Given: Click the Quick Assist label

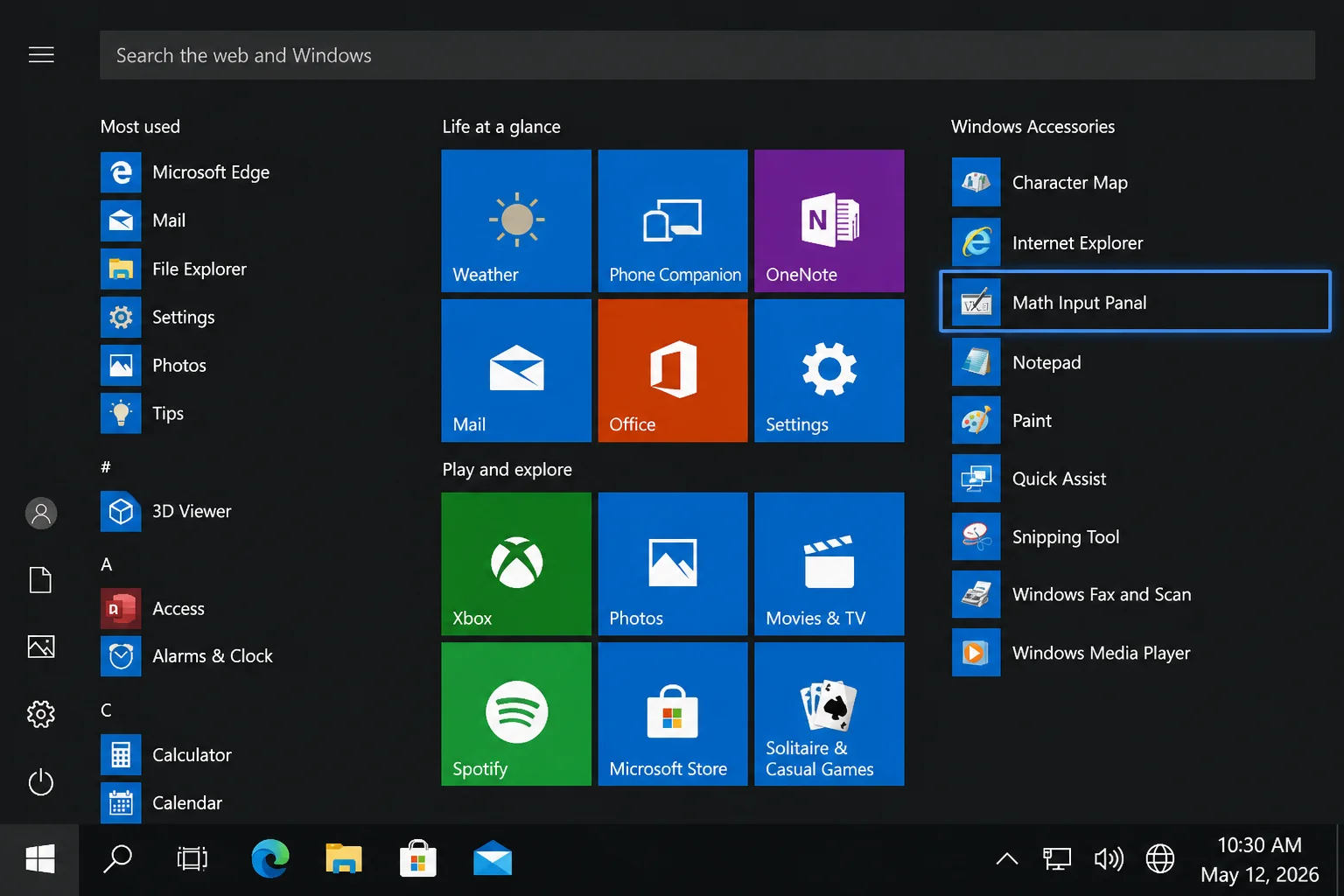Looking at the screenshot, I should 1060,479.
